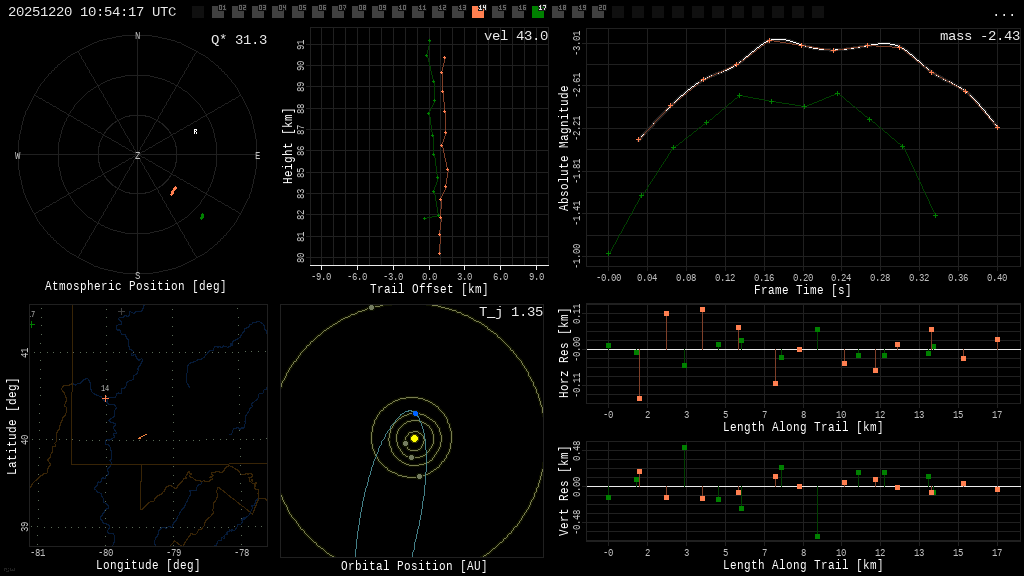
Task: Toggle the gray station 01 indicator
Action: 218,12
